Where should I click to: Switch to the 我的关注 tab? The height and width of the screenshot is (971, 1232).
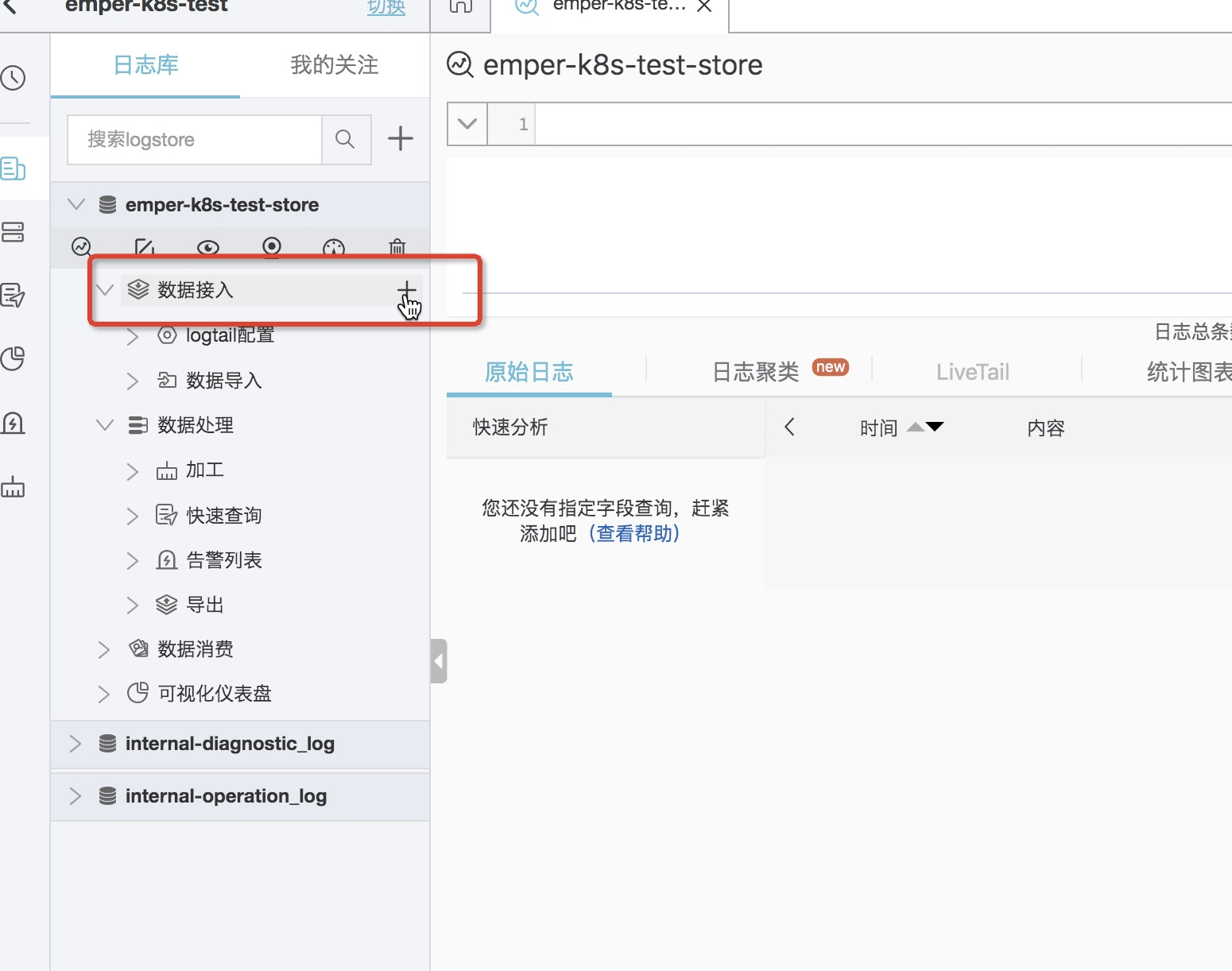pos(335,65)
